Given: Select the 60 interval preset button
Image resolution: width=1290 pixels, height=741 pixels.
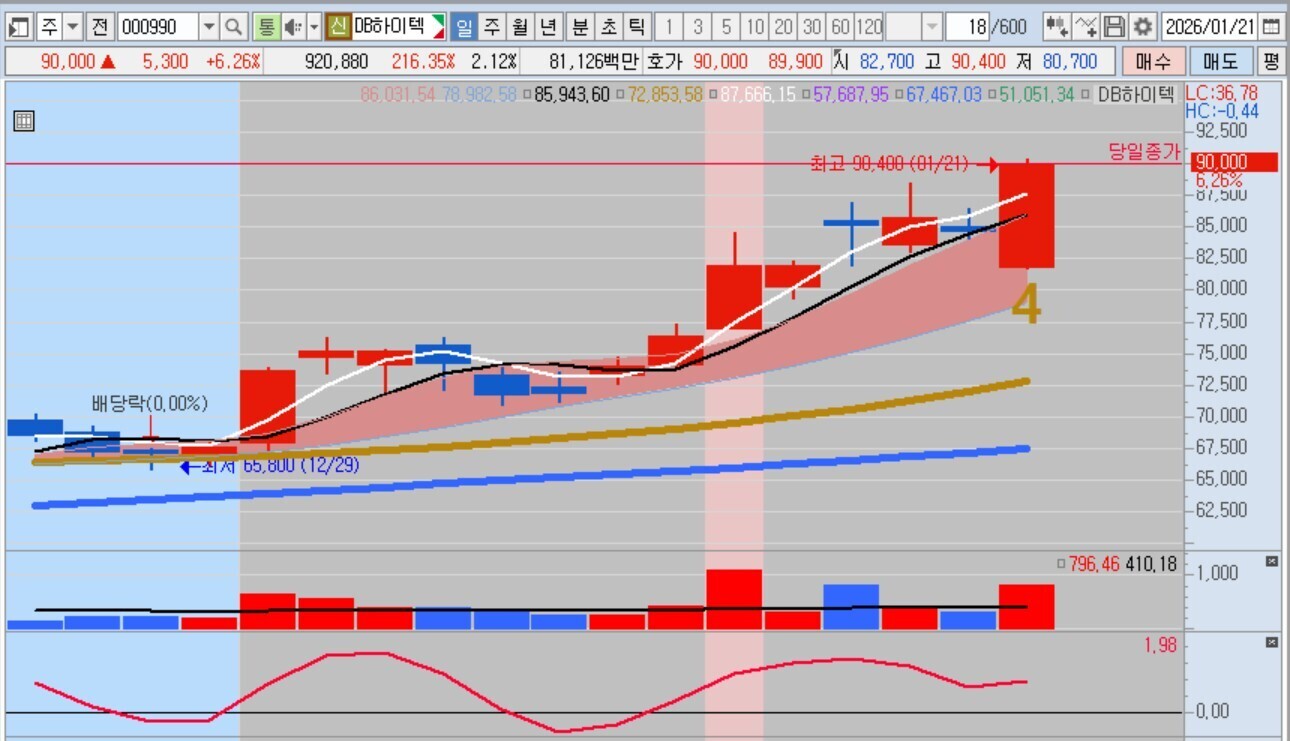Looking at the screenshot, I should (841, 26).
